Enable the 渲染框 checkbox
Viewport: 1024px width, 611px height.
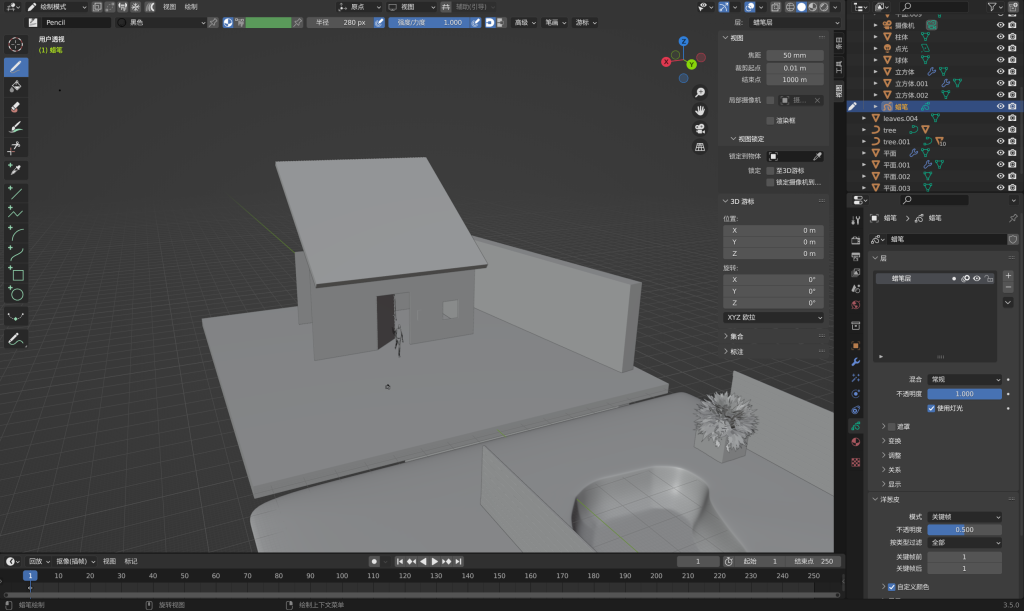tap(770, 120)
